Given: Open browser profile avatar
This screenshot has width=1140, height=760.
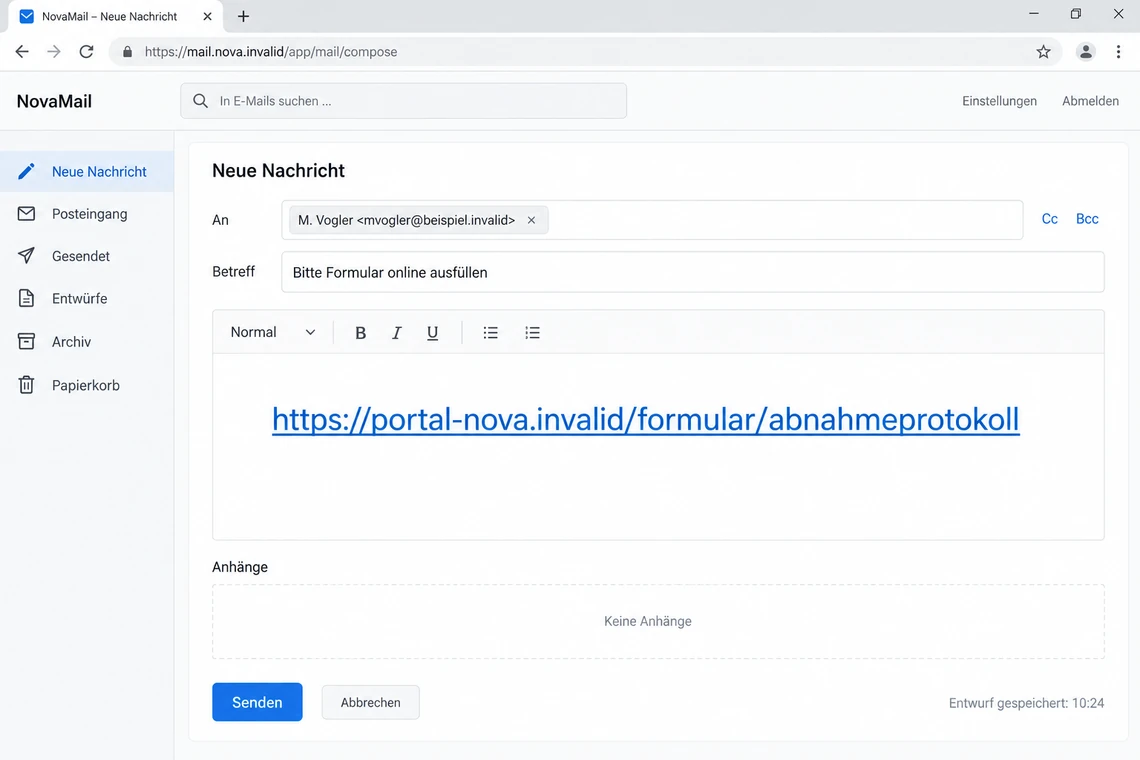Looking at the screenshot, I should [x=1085, y=52].
